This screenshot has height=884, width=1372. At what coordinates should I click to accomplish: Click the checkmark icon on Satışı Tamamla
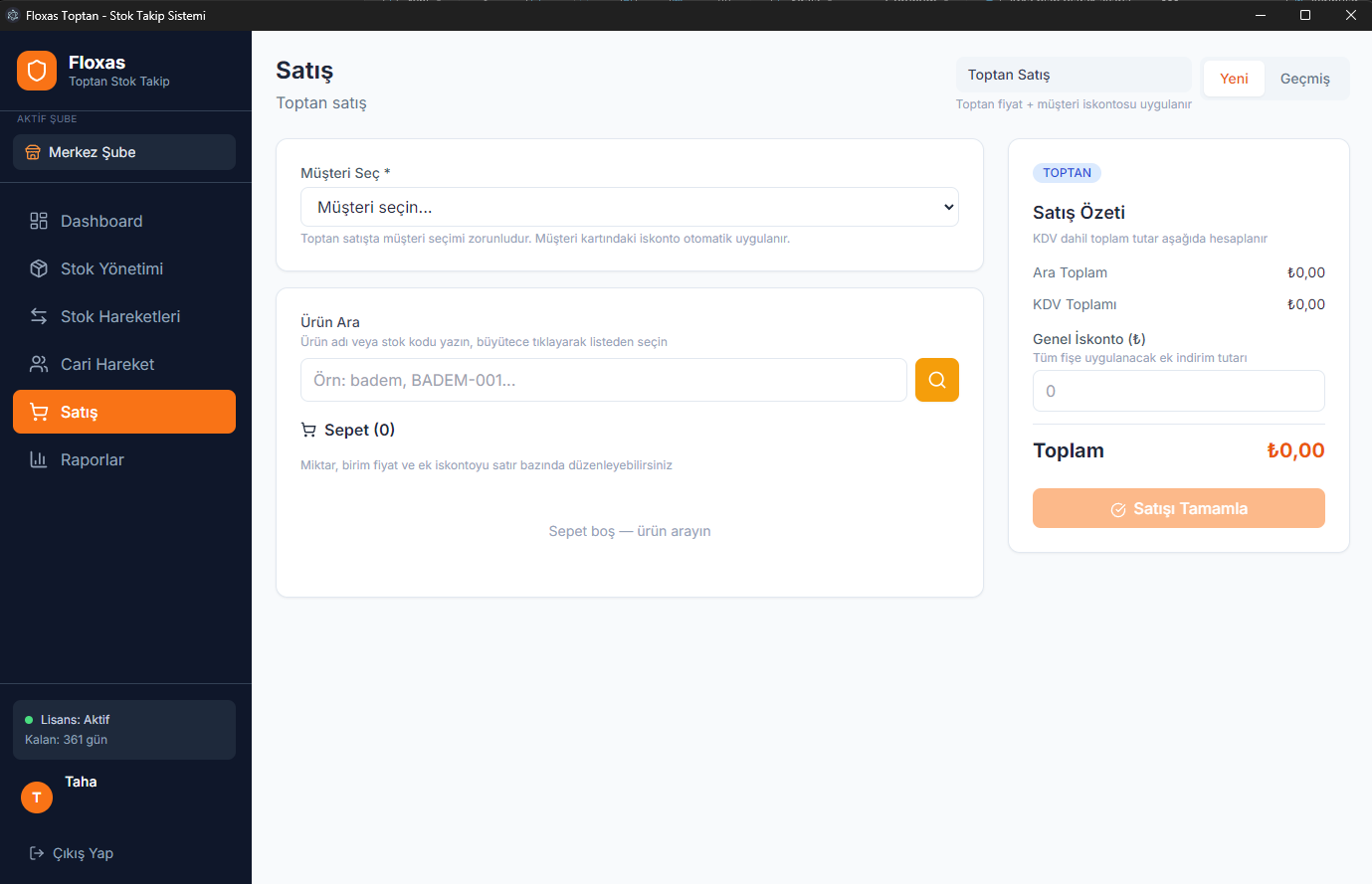[1118, 509]
